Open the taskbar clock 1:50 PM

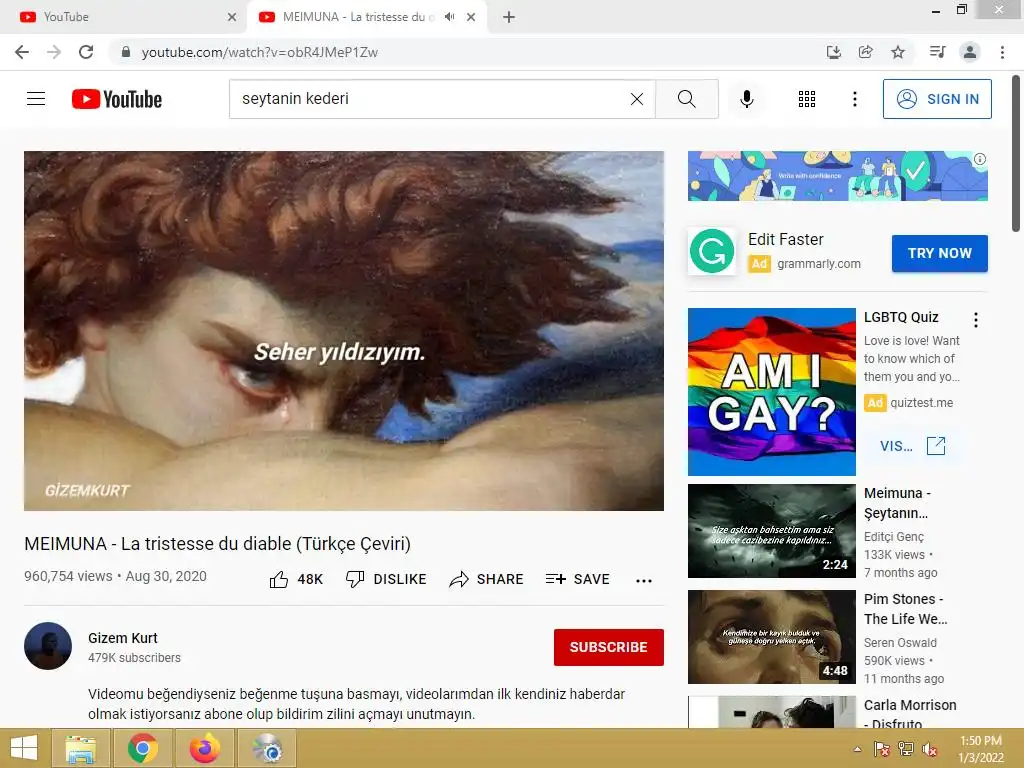(980, 749)
